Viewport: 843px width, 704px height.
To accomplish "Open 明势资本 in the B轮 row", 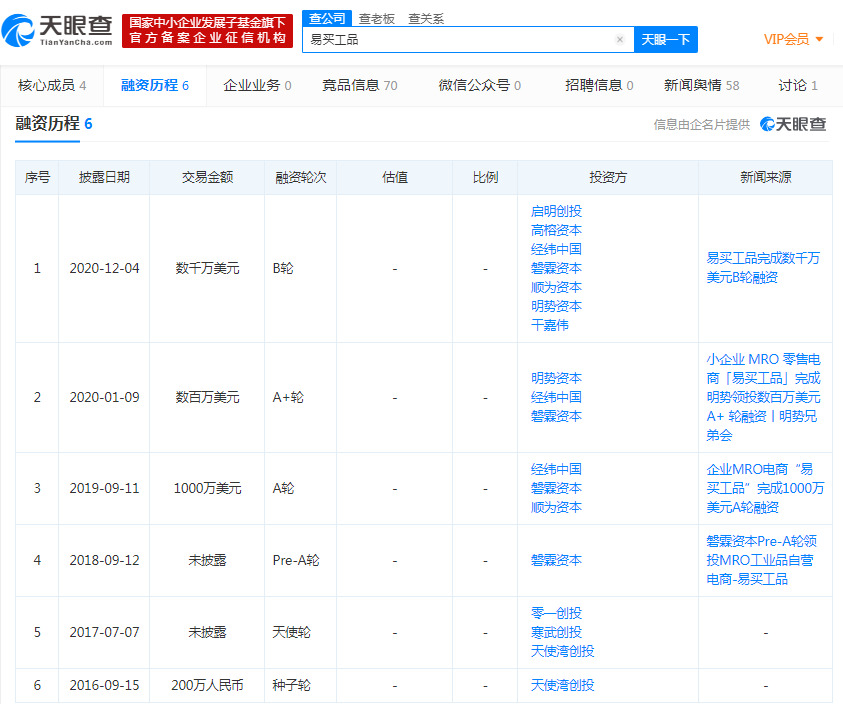I will point(556,306).
